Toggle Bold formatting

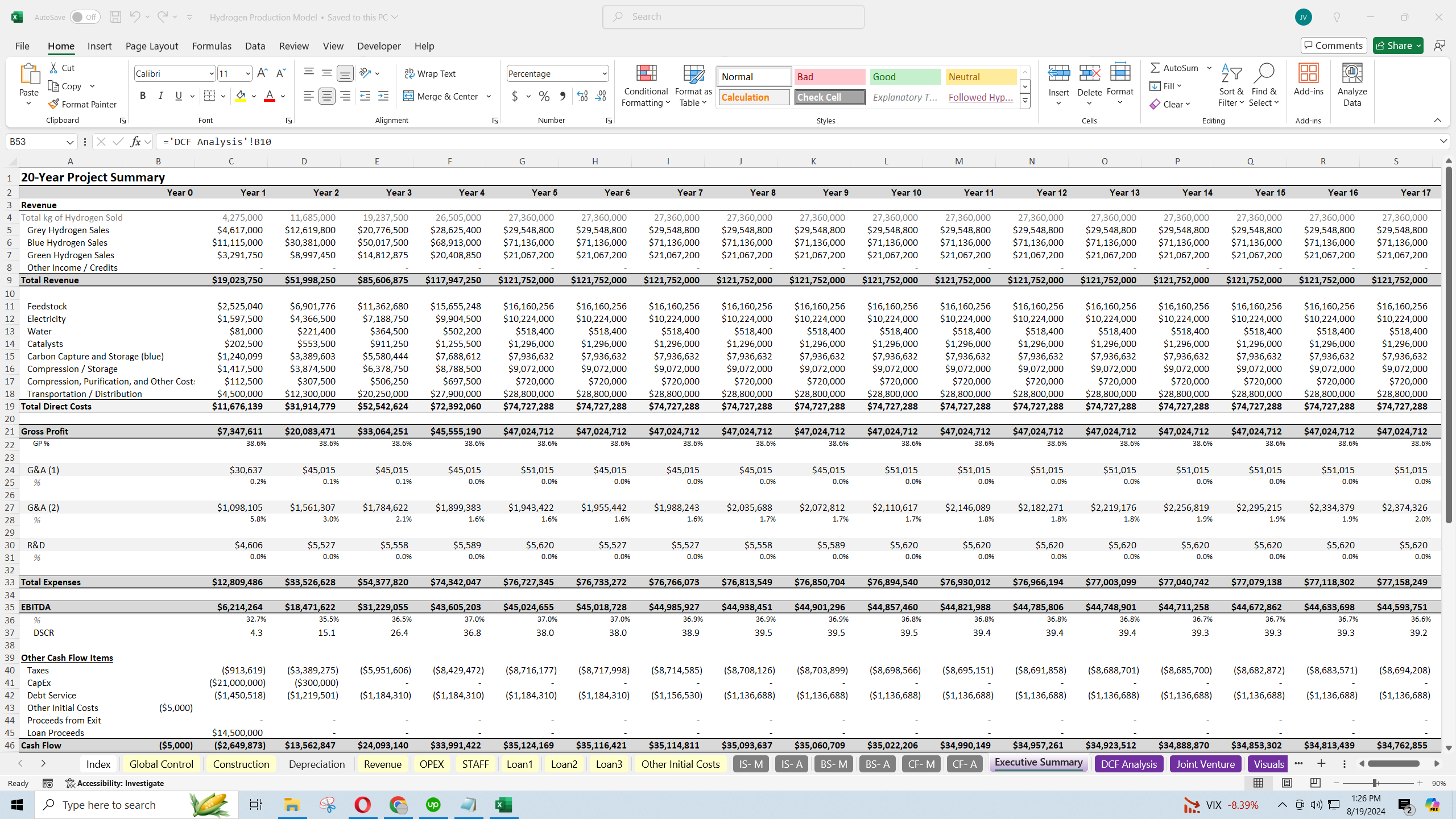pyautogui.click(x=143, y=96)
